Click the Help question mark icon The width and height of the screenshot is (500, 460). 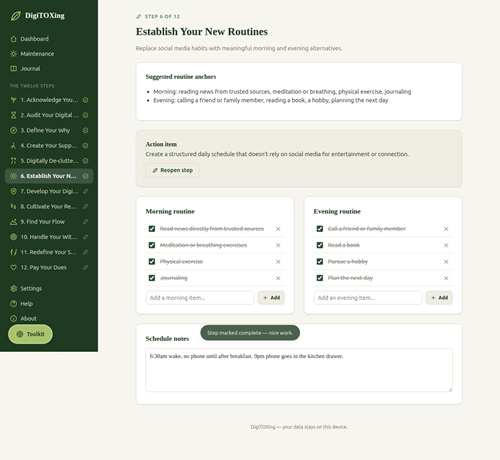(x=13, y=304)
